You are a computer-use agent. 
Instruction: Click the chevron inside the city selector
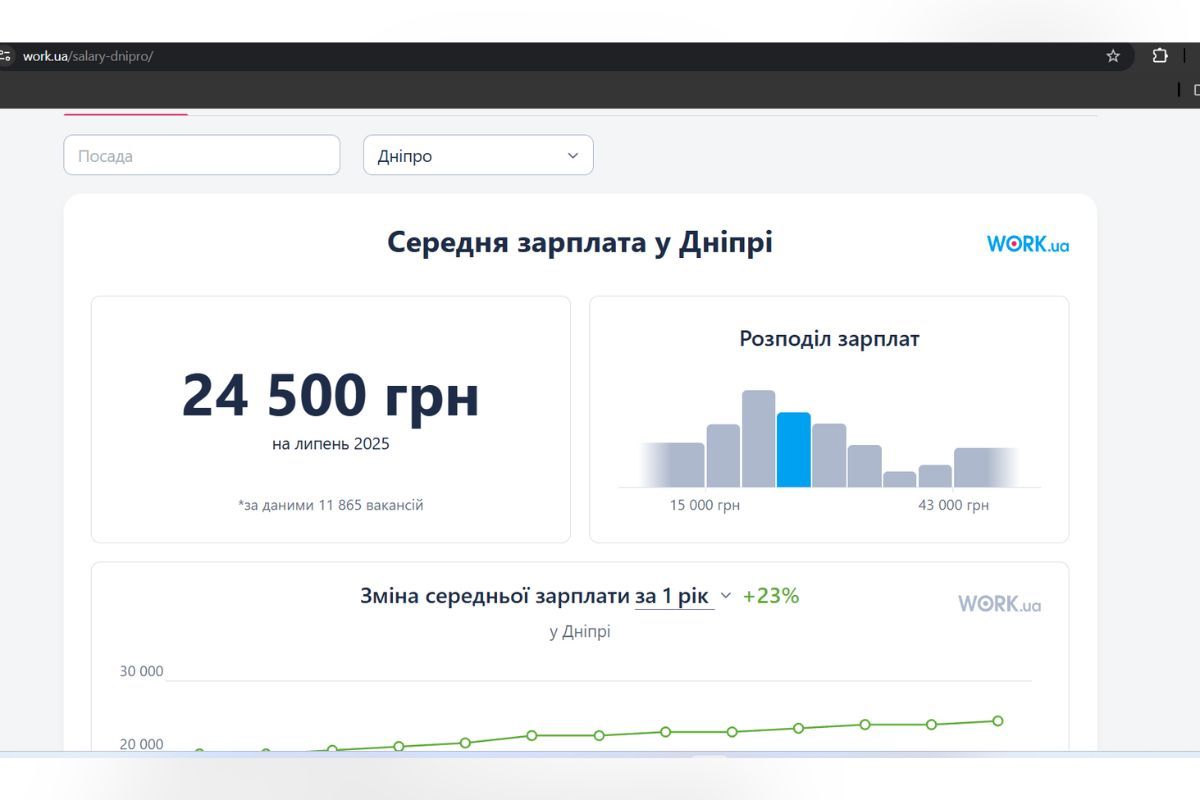tap(571, 155)
